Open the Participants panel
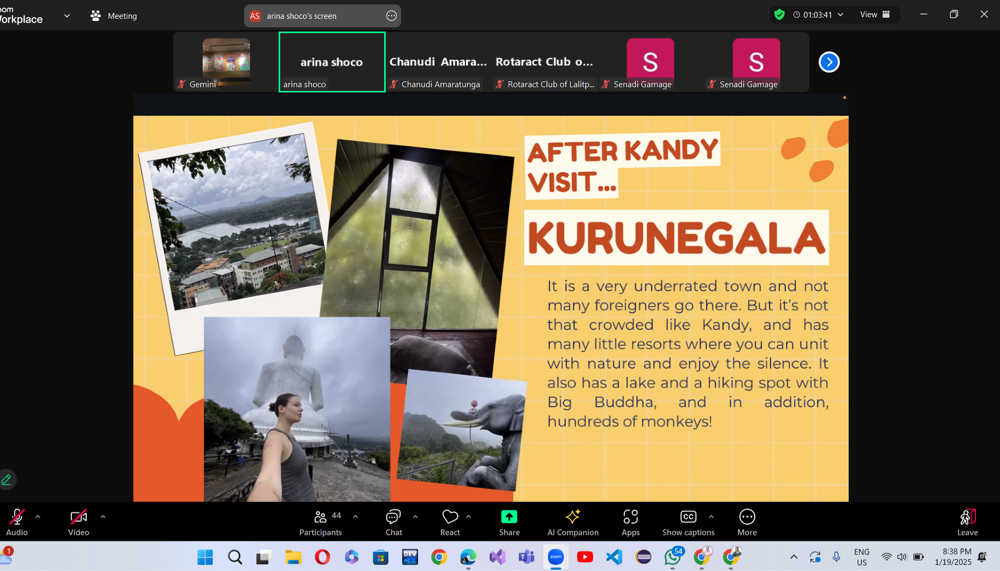 [320, 521]
